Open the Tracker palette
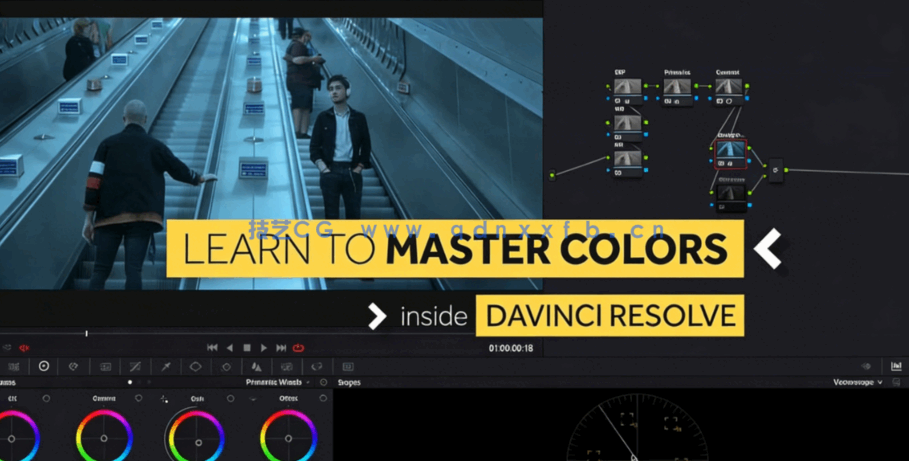 tap(226, 366)
